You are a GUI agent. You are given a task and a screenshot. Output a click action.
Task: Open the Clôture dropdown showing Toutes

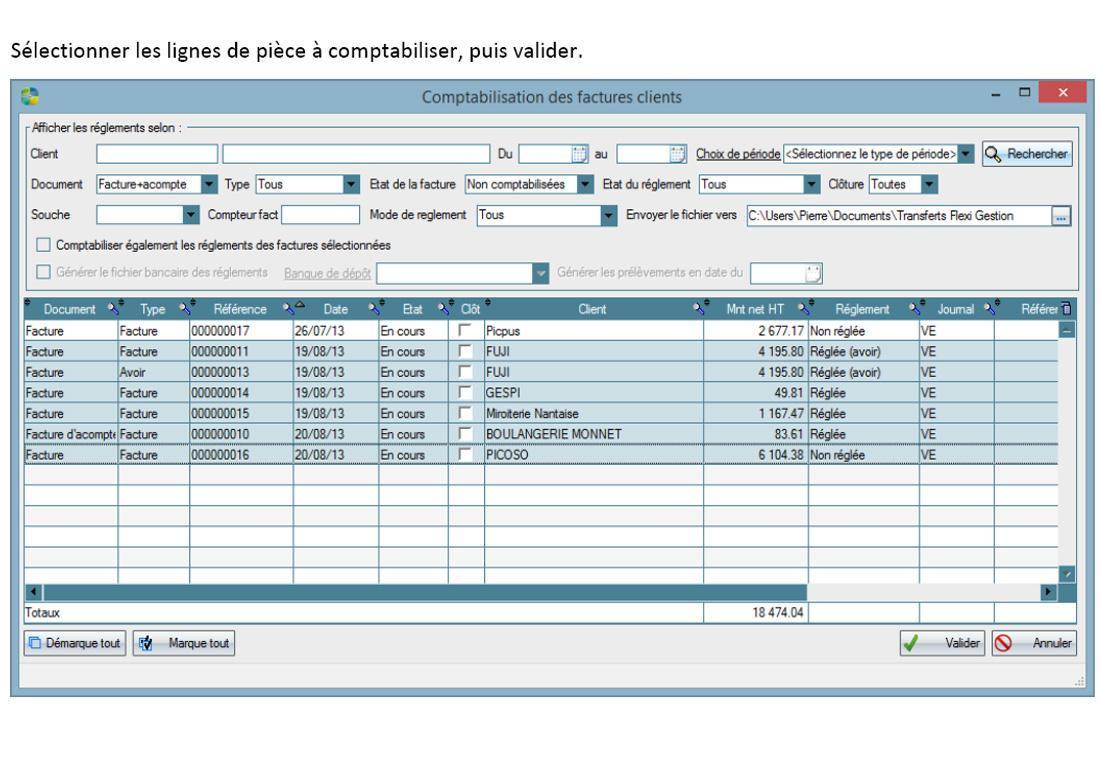[x=928, y=184]
